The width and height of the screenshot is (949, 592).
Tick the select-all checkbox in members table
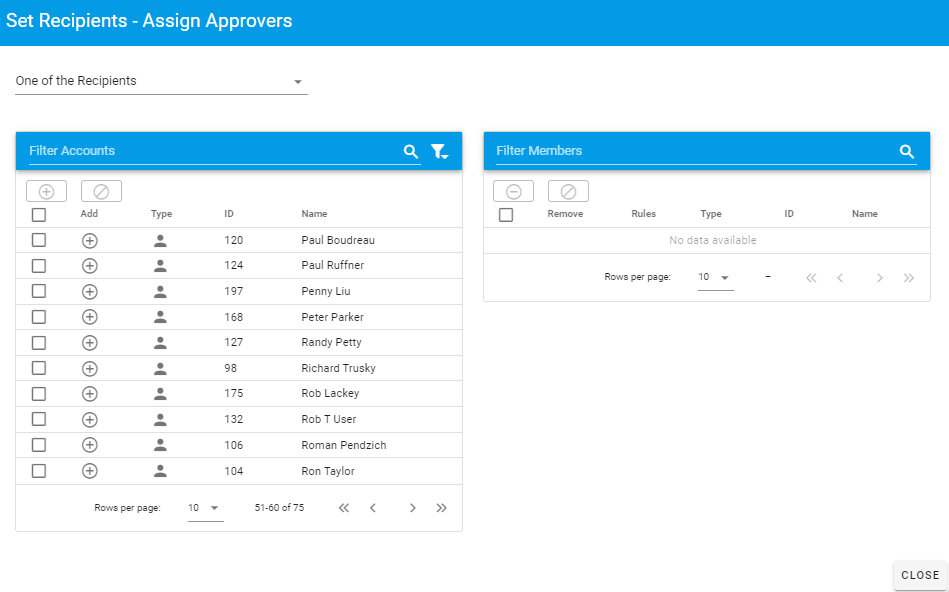click(x=506, y=214)
